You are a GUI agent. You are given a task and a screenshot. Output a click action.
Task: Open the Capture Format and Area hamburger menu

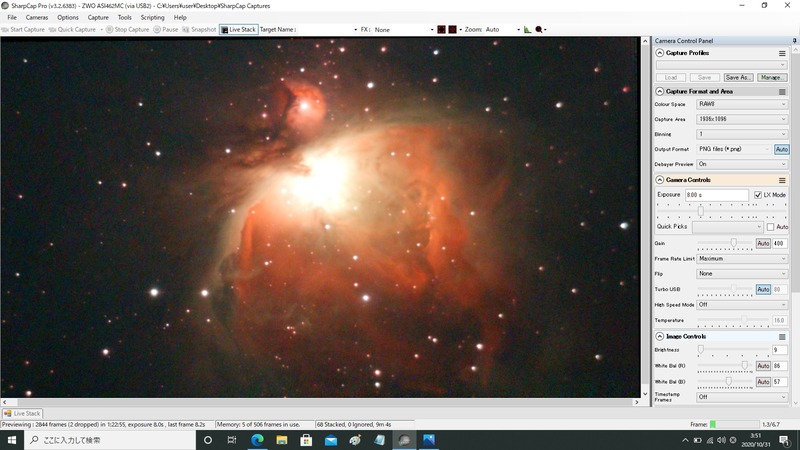coord(782,92)
